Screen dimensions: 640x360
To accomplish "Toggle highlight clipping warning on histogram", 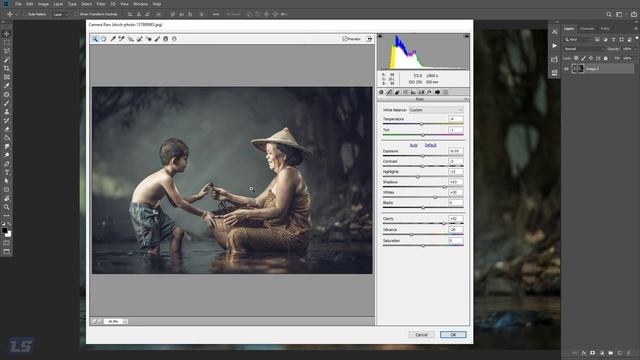I will coord(467,36).
